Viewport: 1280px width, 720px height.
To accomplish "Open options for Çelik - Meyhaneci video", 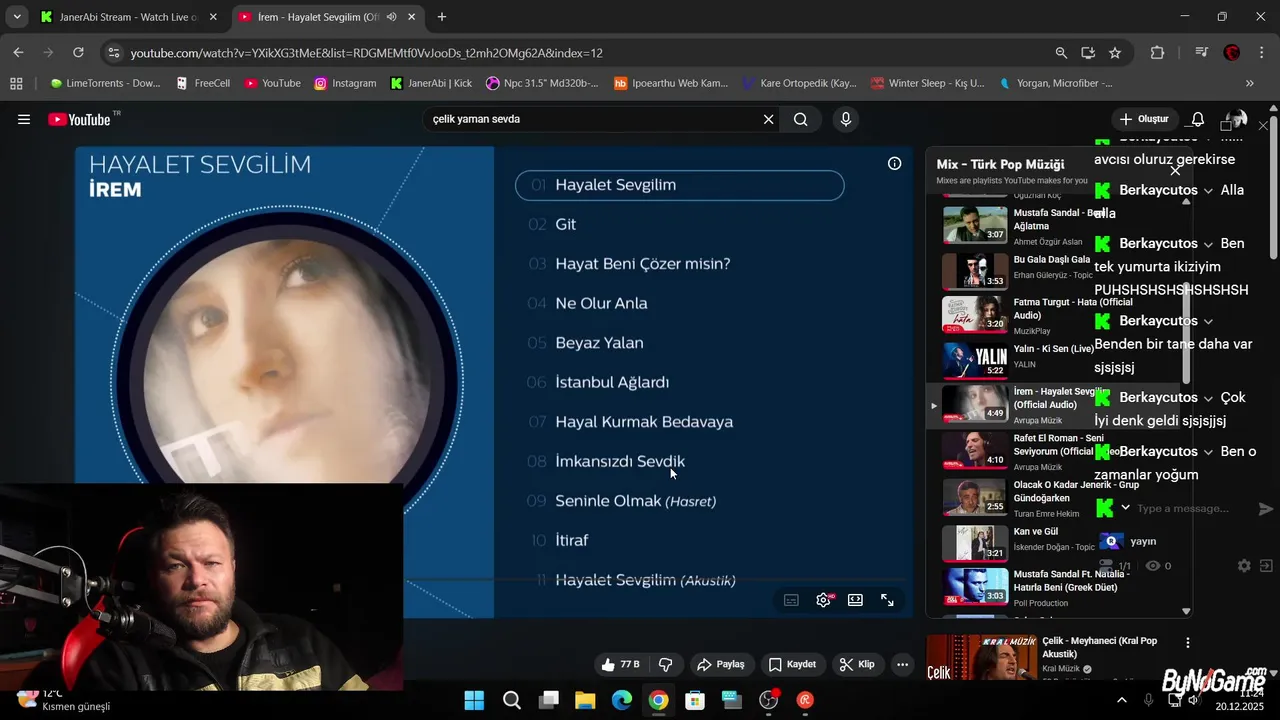I will coord(1188,643).
